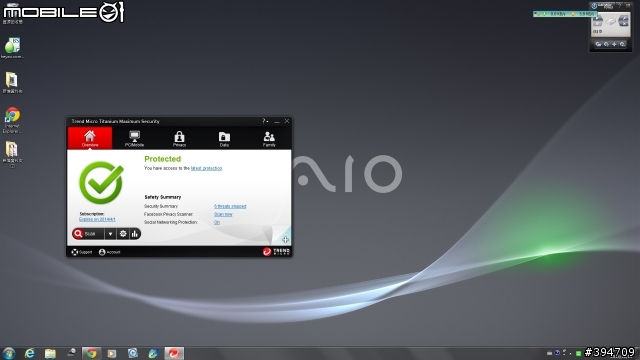
Task: Open the threats stopped link
Action: click(230, 206)
